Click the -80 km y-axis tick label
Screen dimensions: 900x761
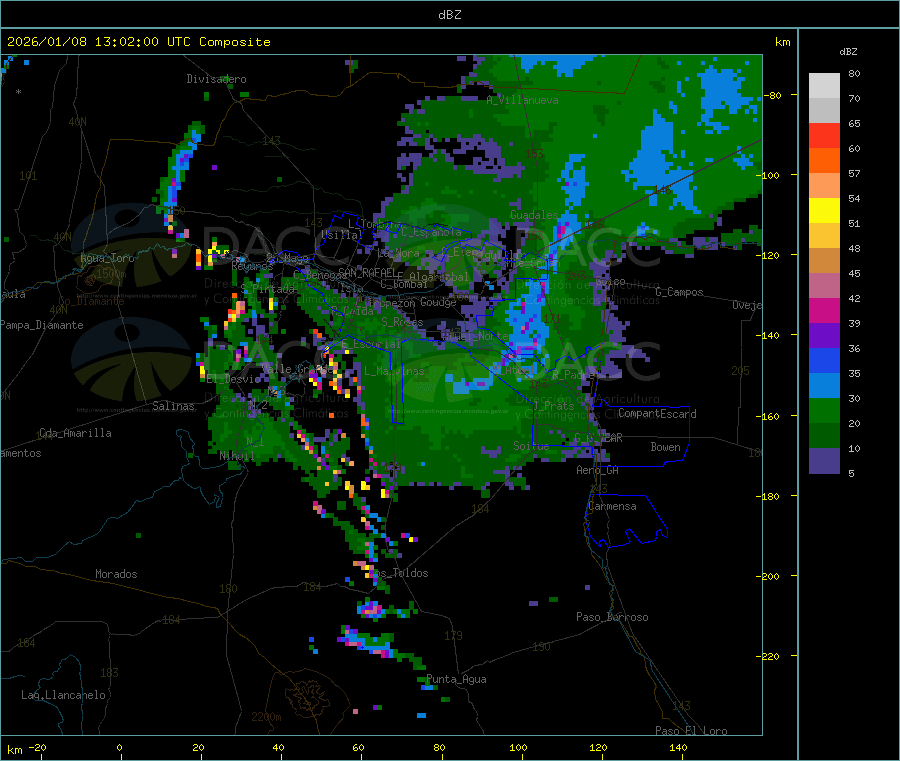pos(773,95)
